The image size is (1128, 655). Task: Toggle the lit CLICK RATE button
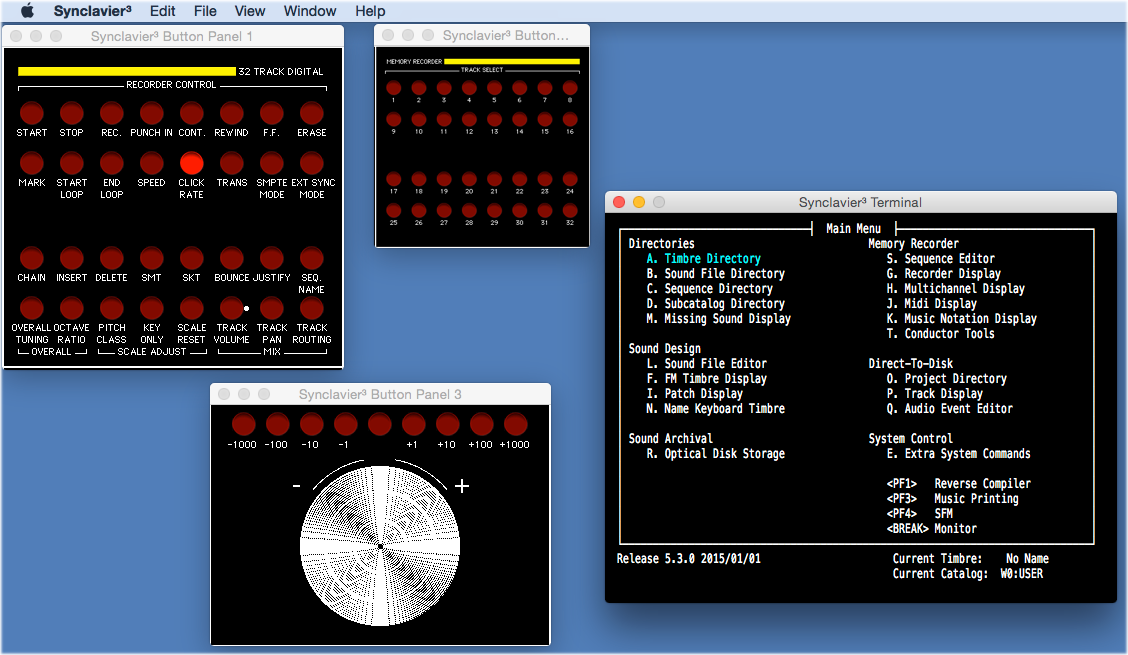(191, 163)
